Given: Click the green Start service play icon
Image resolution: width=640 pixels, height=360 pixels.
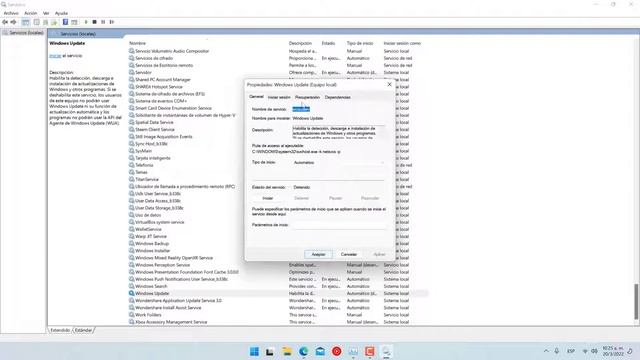Looking at the screenshot, I should click(x=86, y=22).
